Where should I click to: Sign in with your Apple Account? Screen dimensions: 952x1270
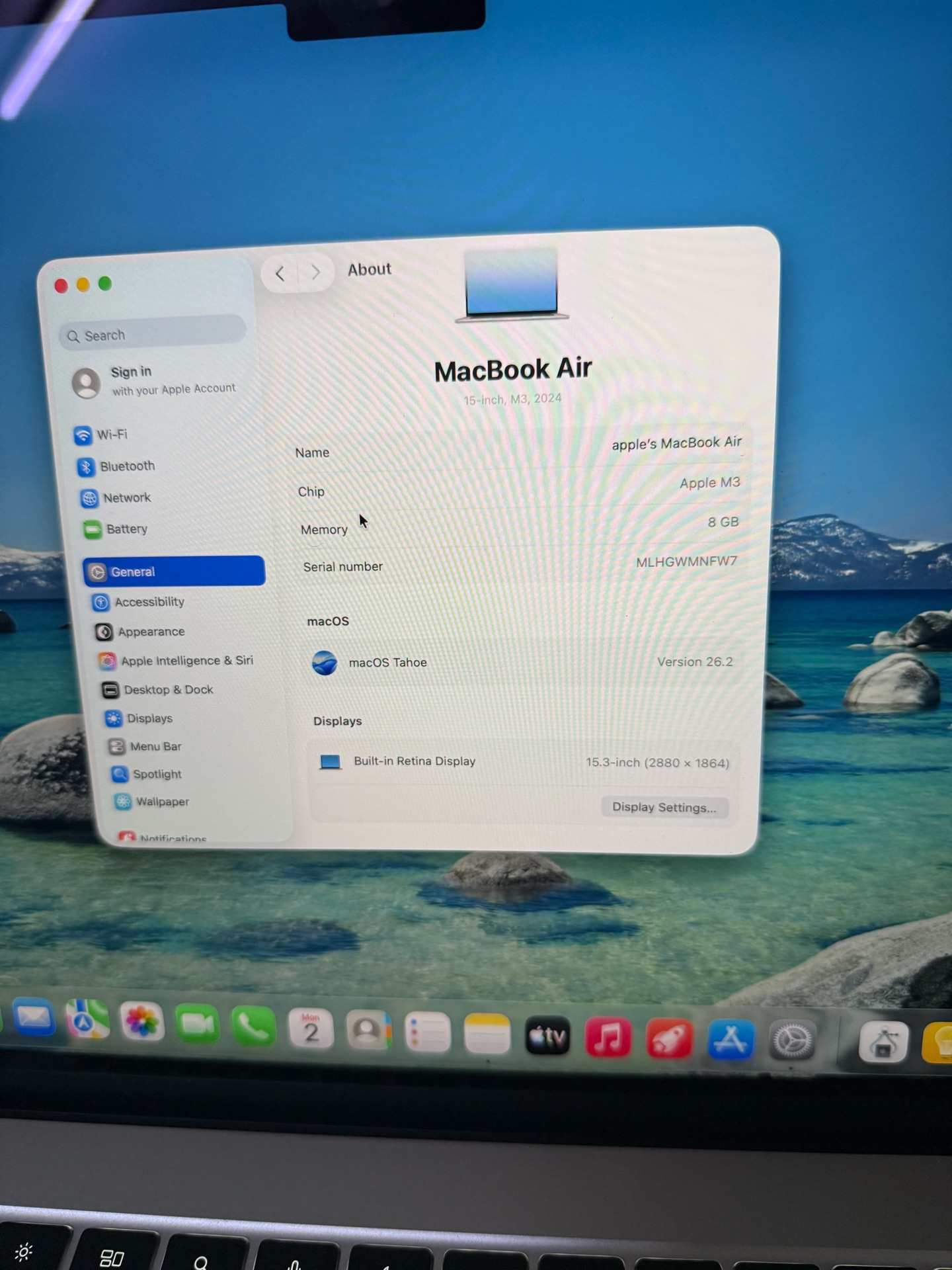154,382
